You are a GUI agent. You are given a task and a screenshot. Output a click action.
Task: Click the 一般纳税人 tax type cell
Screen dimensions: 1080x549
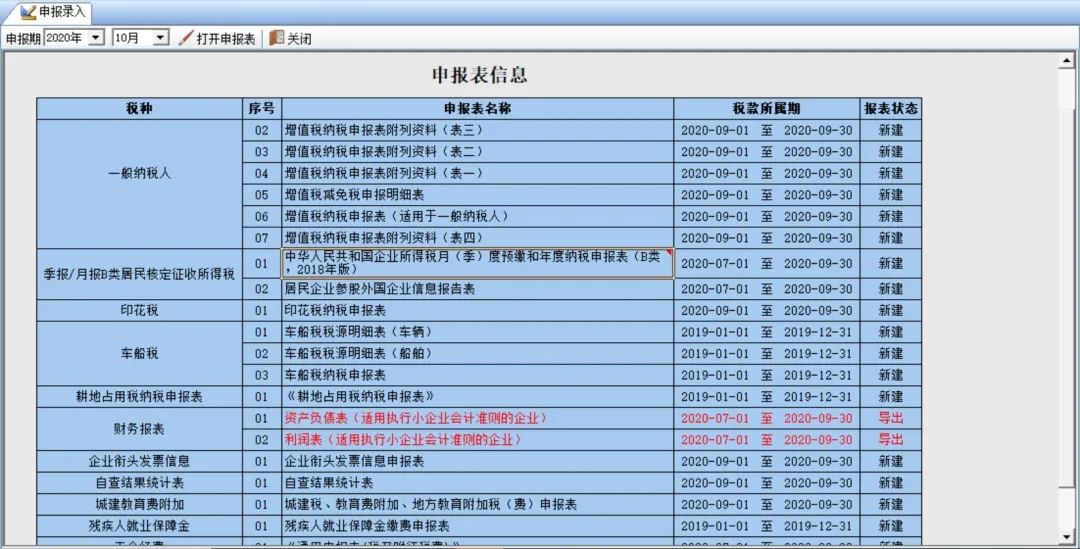pos(139,184)
